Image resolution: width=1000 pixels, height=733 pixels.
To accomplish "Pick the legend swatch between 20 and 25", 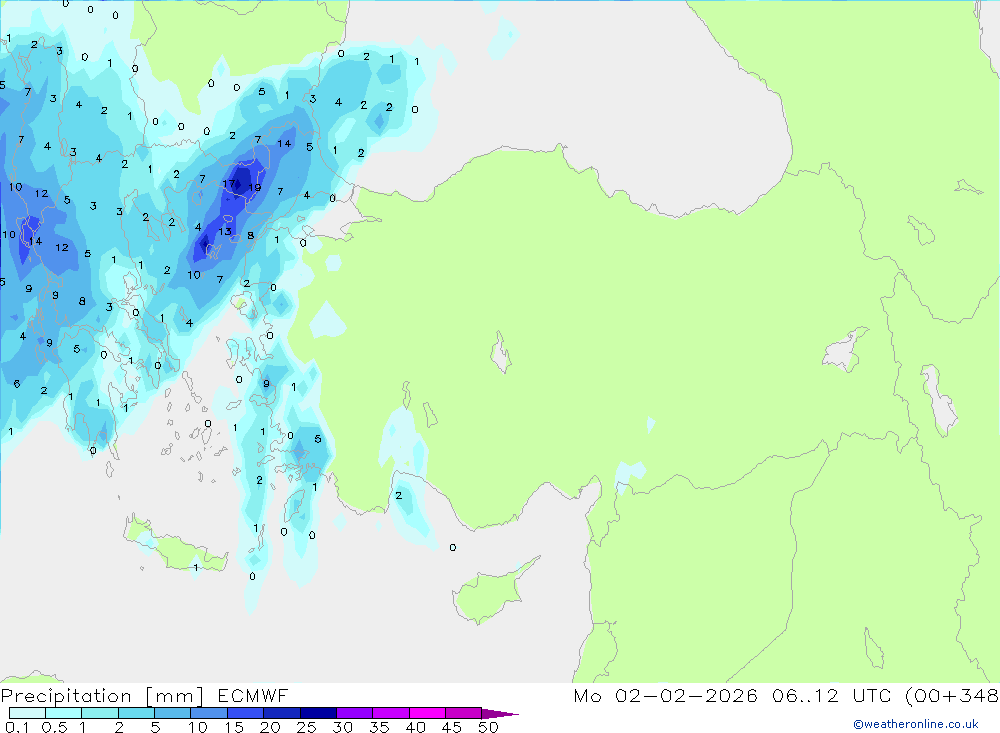I will tap(282, 713).
